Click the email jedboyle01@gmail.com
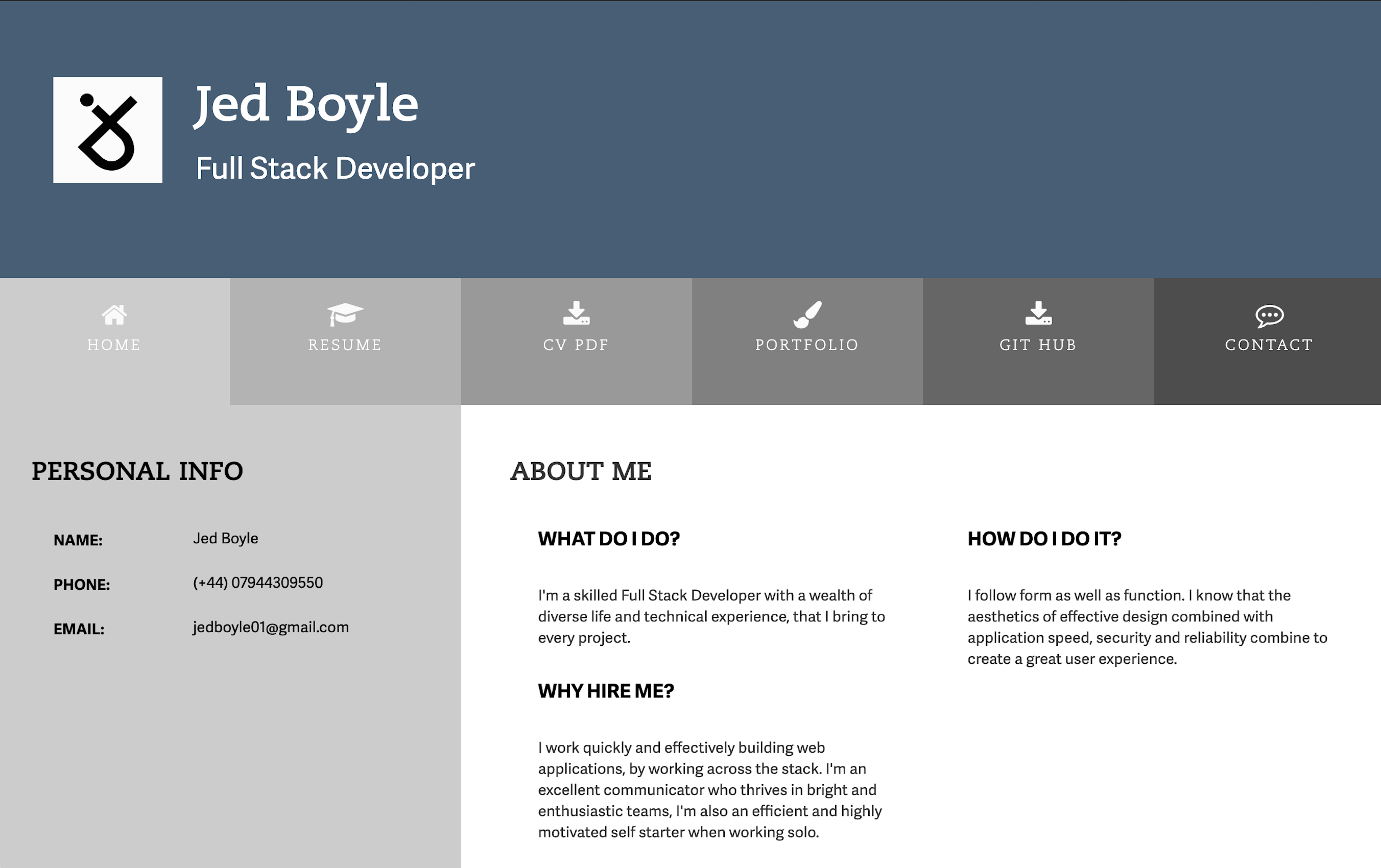 271,627
